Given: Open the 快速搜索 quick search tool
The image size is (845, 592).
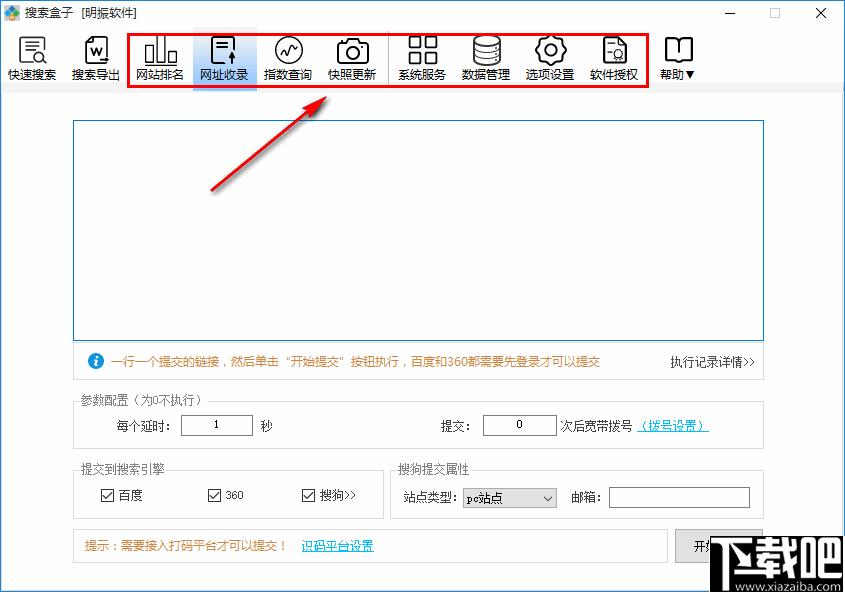Looking at the screenshot, I should 32,59.
